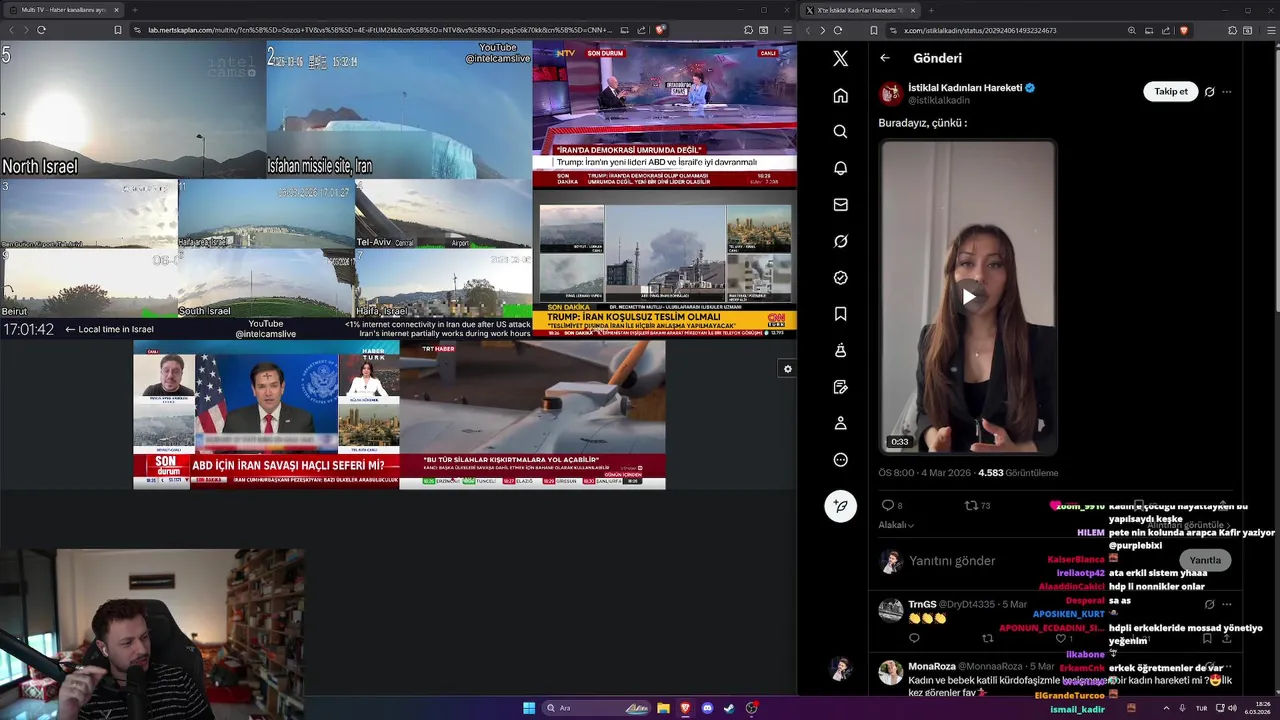Open X Explore search icon

[840, 132]
